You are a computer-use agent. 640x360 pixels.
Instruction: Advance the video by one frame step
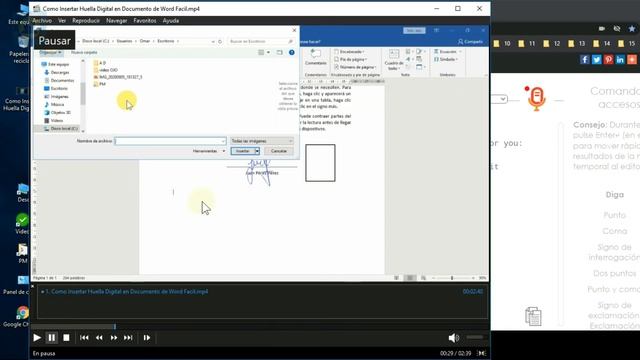coord(147,338)
